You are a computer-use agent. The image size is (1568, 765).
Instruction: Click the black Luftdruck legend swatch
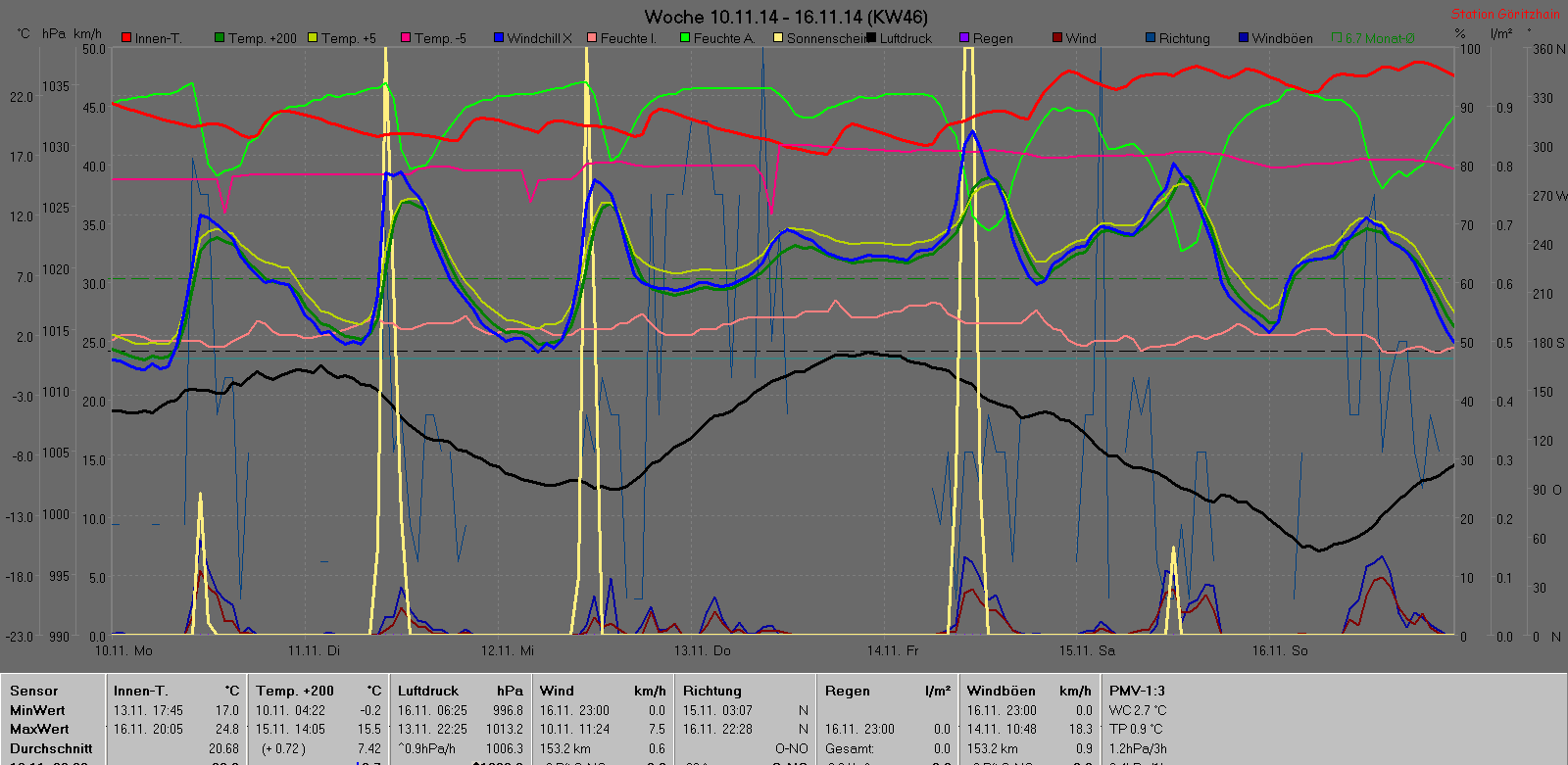pos(871,38)
